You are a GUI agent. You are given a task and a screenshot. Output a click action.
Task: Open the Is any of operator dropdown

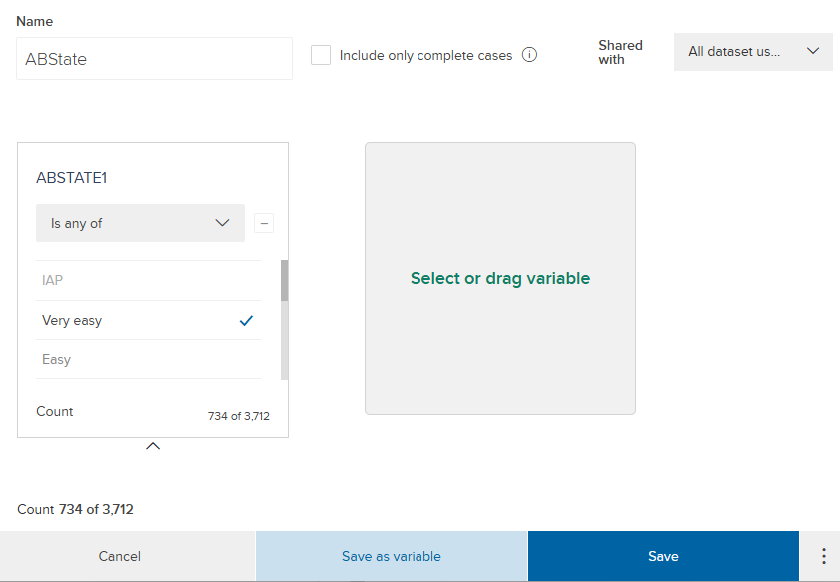[140, 223]
